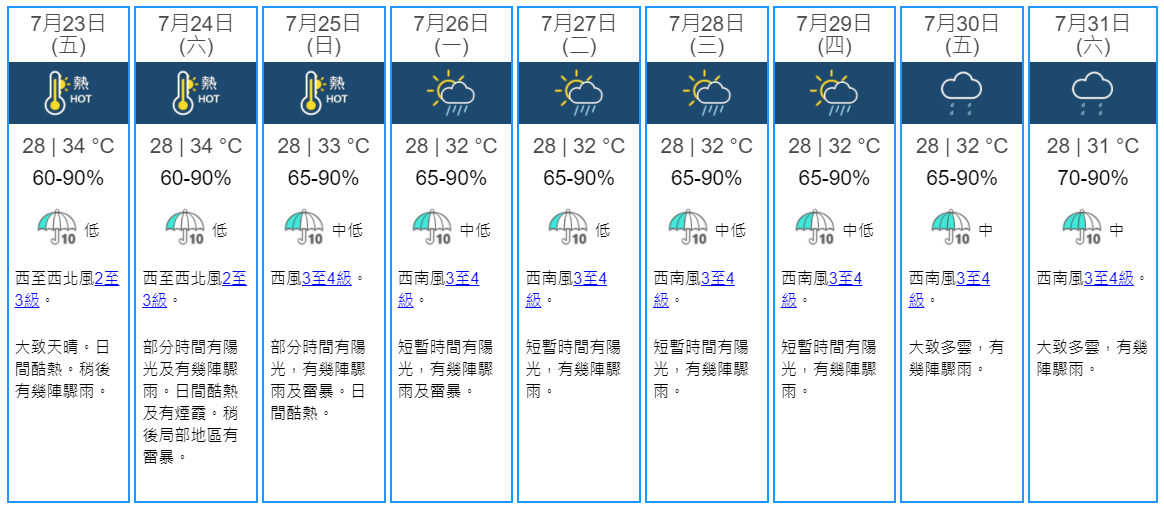
Task: Click the umbrella rain probability icon for 7月24日
Action: (185, 228)
